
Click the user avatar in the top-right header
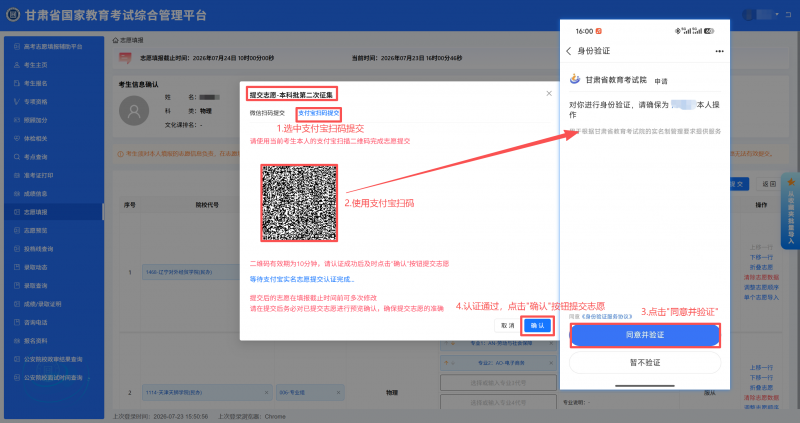tap(749, 15)
